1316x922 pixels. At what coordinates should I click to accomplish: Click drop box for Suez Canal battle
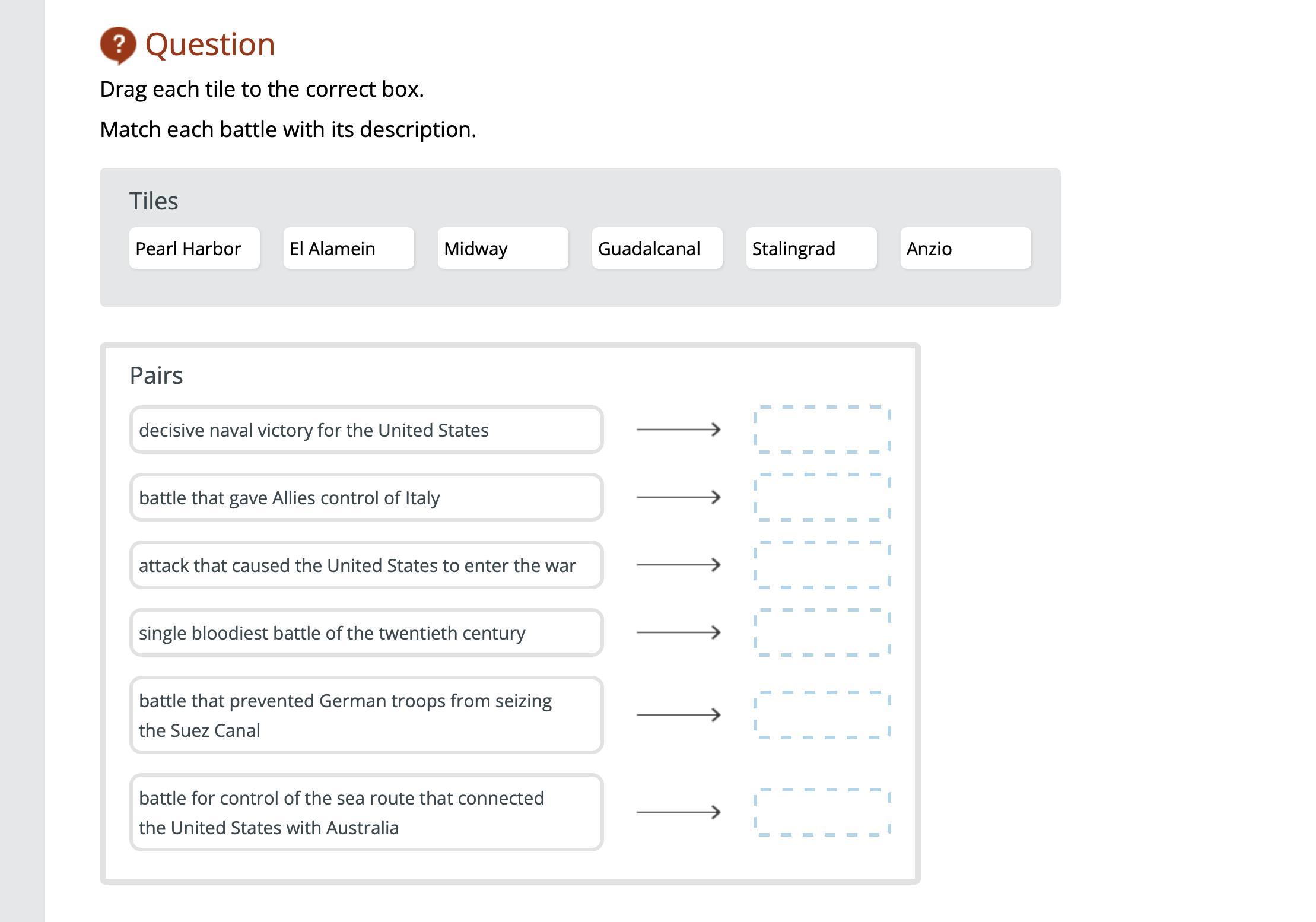point(822,715)
